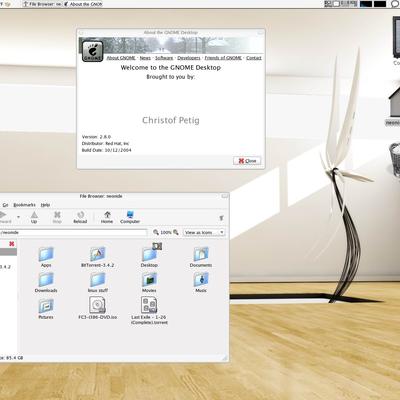
Task: Click the GNOME foot logo in About dialog
Action: (92, 51)
